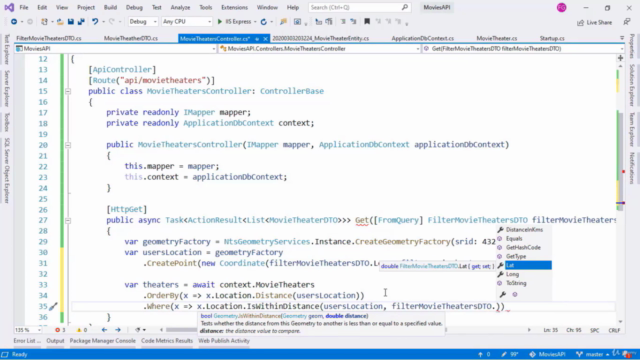Click the uncomment lines icon
Image resolution: width=640 pixels, height=360 pixels.
[353, 22]
